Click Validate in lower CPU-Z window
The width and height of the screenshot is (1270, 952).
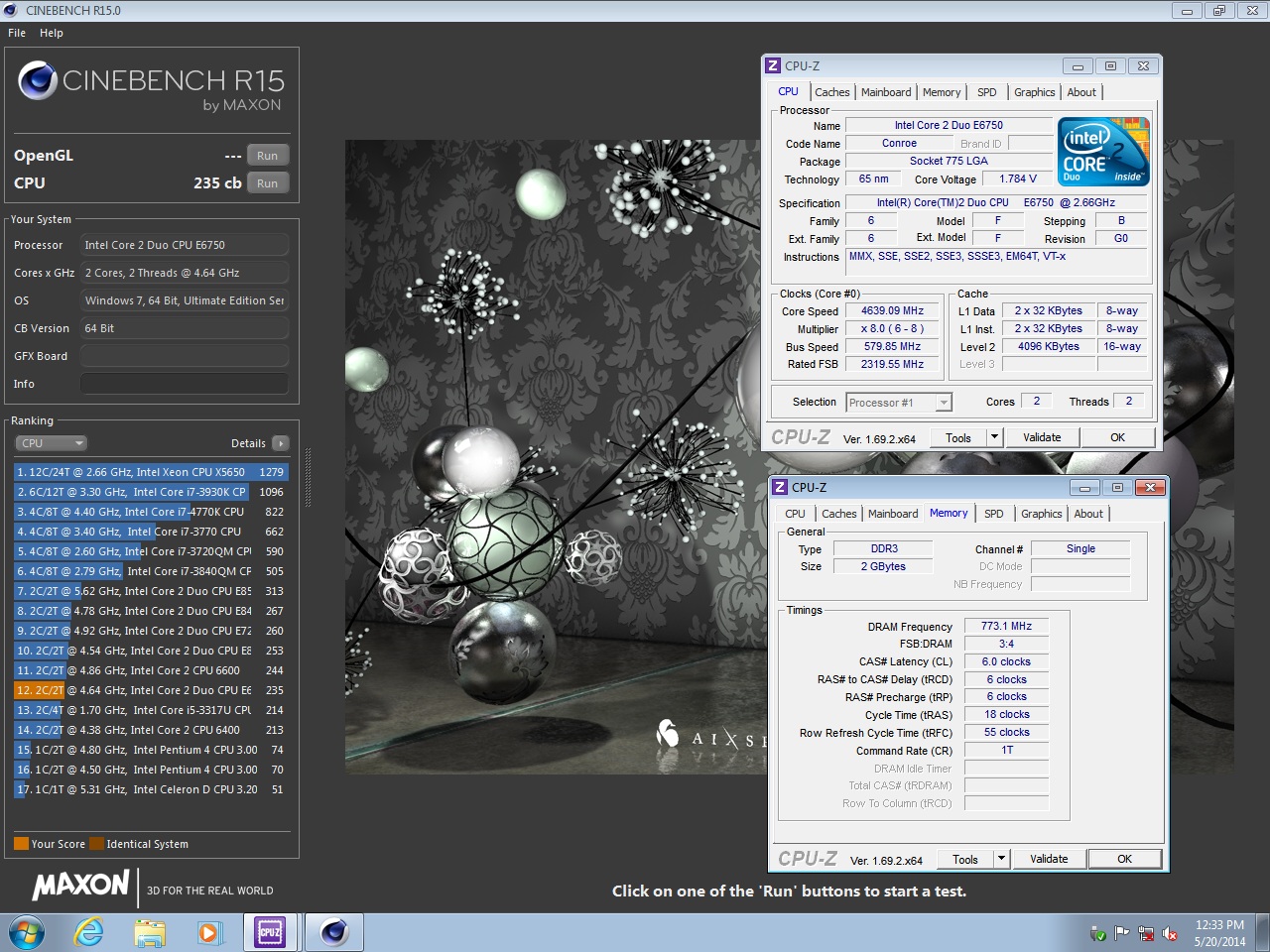[x=1049, y=859]
